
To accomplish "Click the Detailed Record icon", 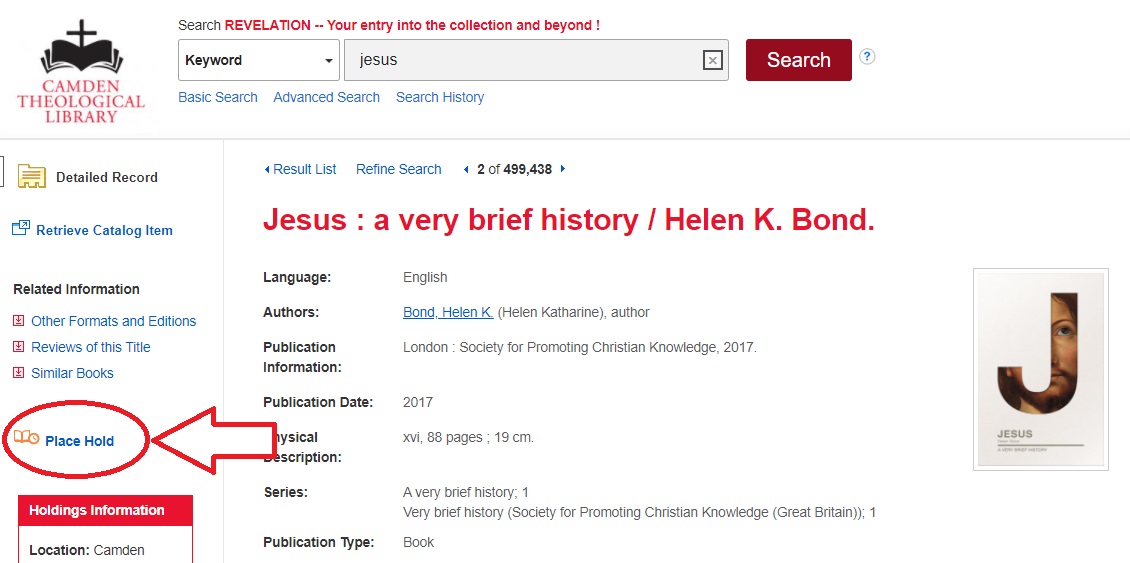I will 32,177.
